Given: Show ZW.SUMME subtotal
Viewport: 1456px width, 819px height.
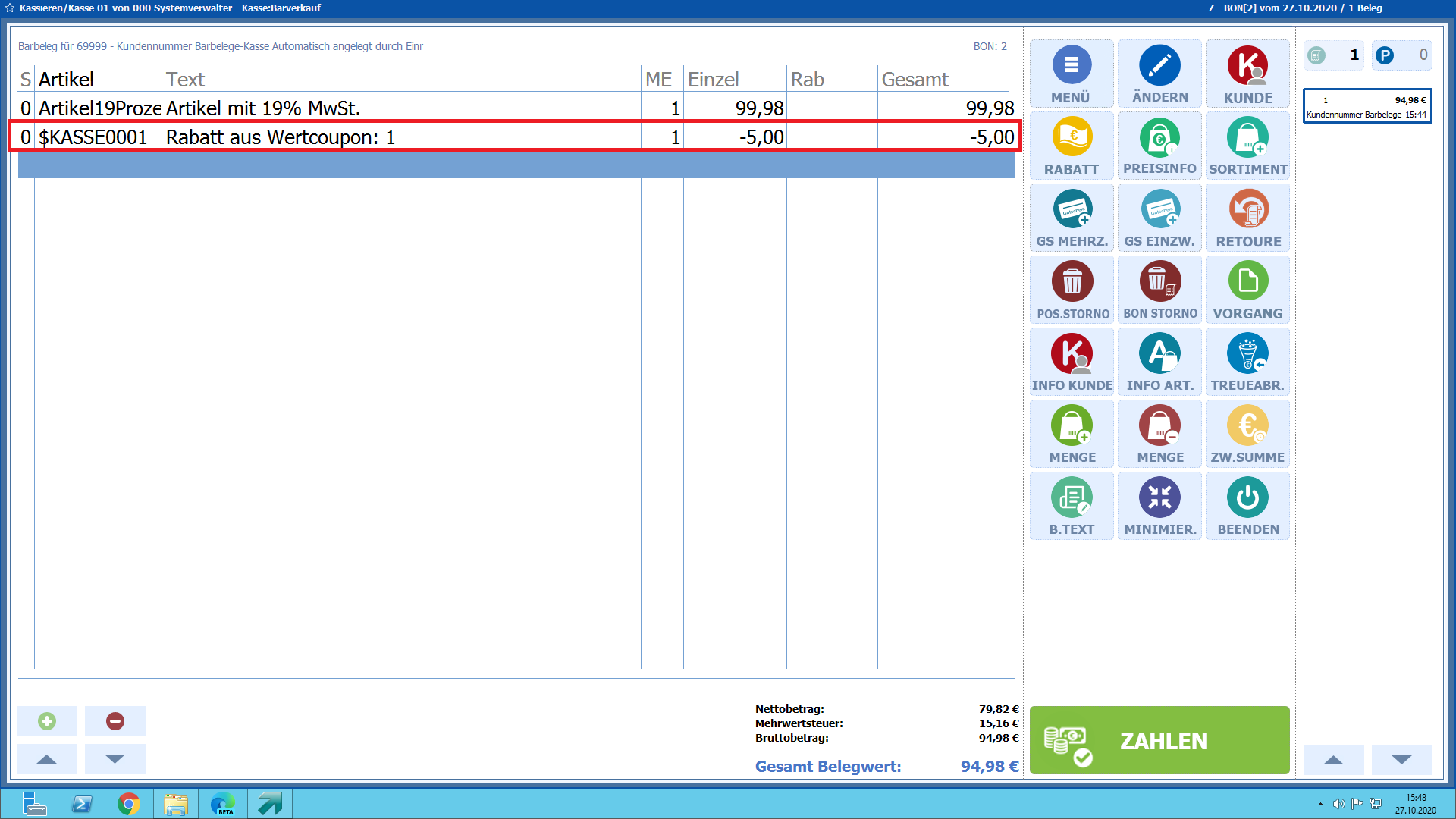Looking at the screenshot, I should click(1247, 434).
